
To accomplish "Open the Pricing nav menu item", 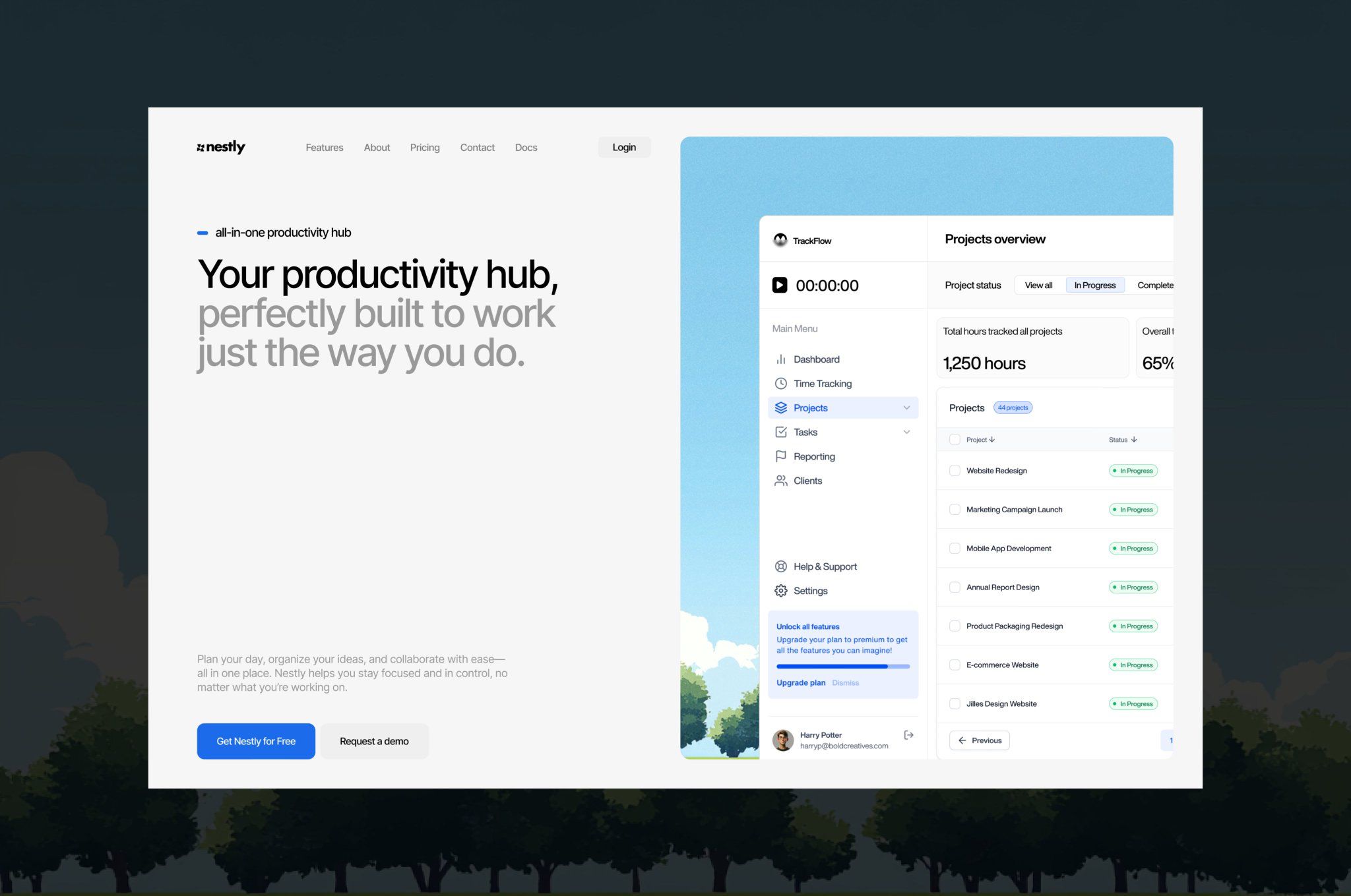I will click(x=425, y=148).
